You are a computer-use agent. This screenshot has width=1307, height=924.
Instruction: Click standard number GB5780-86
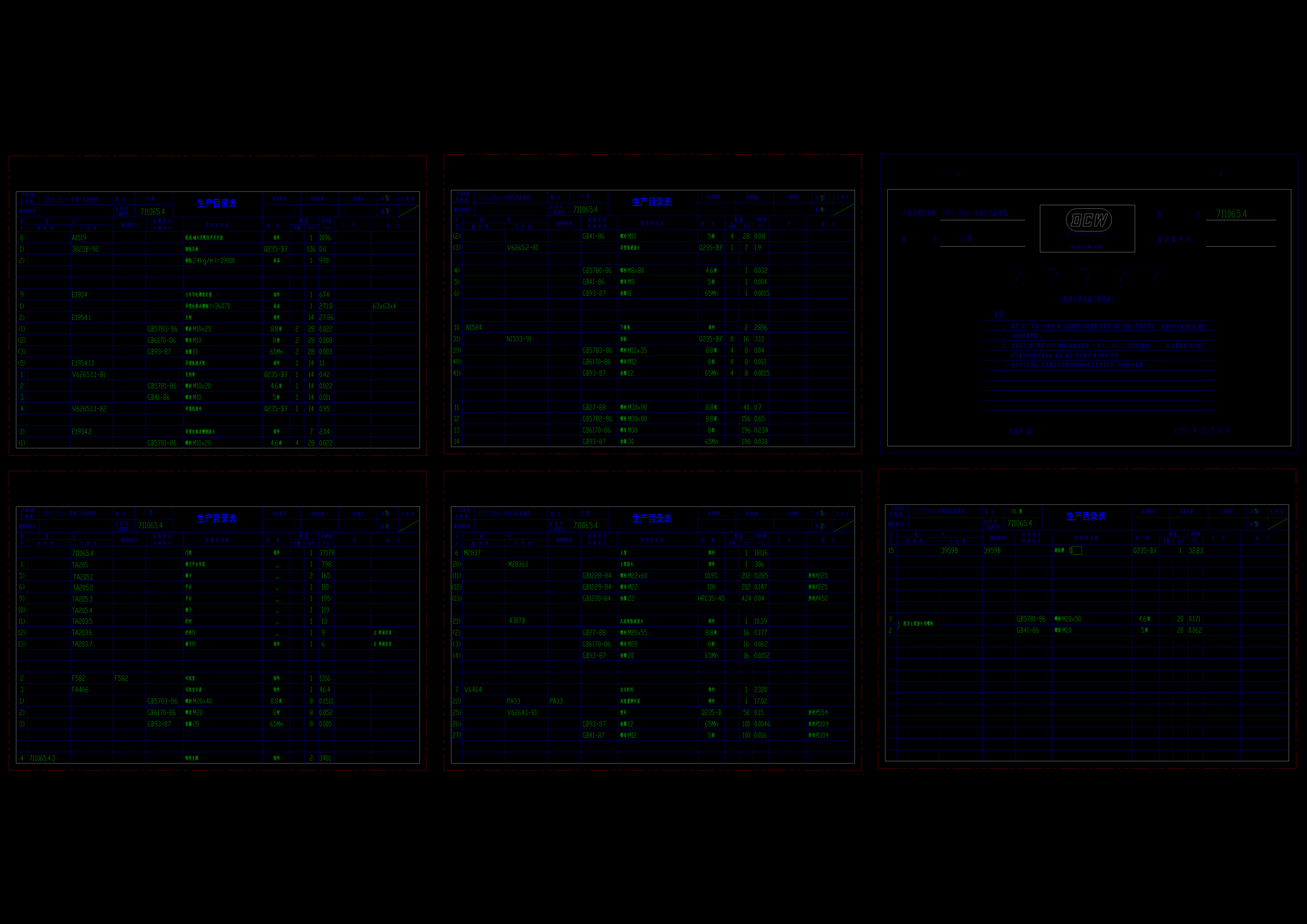597,270
